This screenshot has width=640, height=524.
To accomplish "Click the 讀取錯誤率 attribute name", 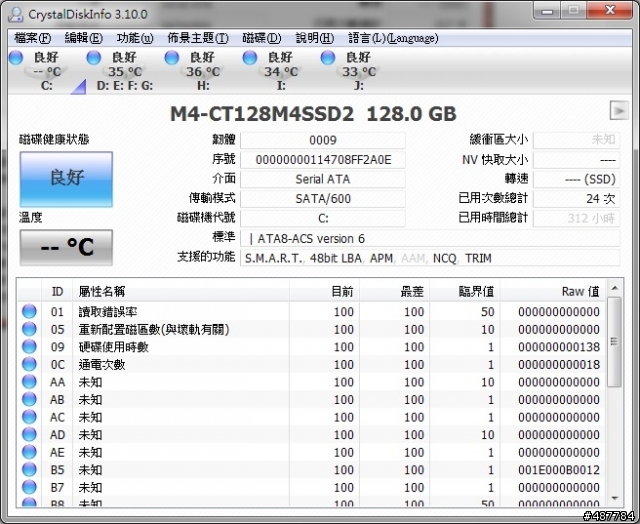I will click(108, 312).
